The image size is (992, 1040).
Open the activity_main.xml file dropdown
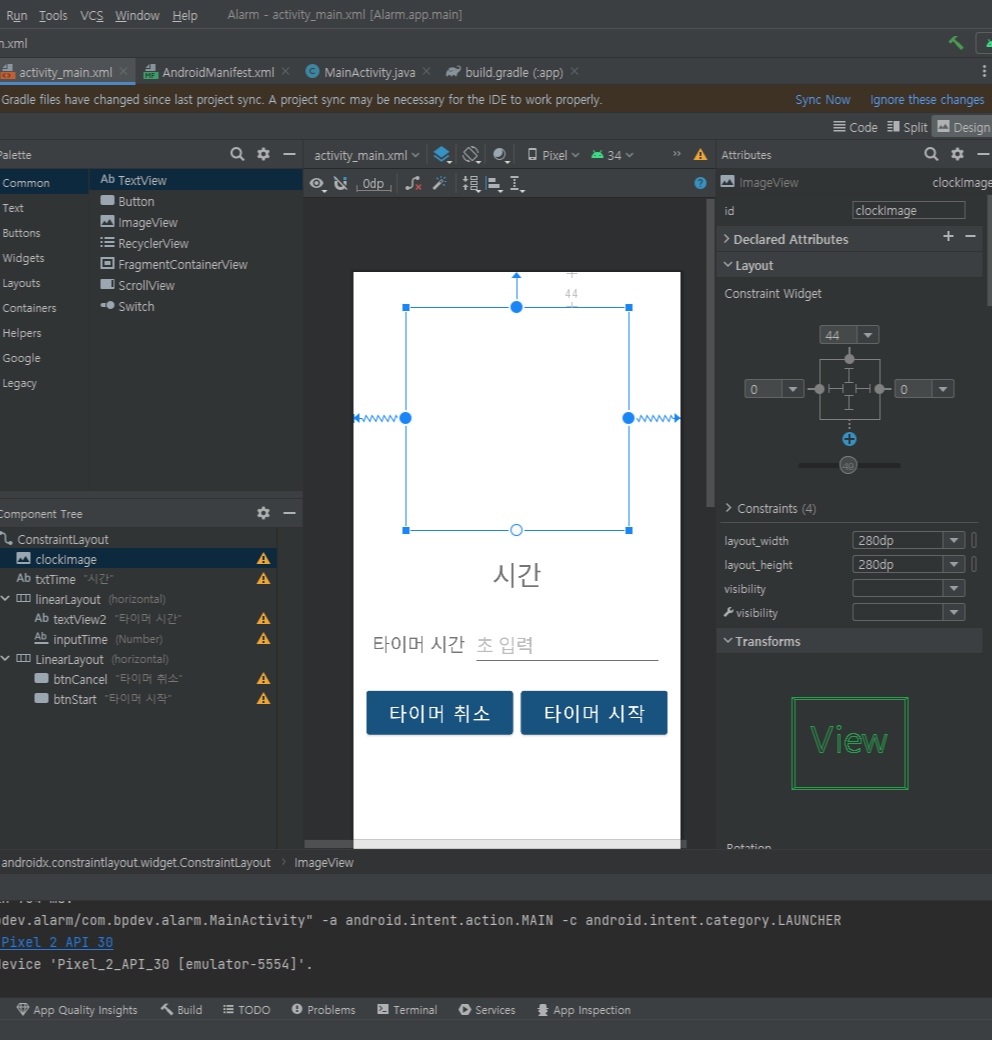click(366, 155)
